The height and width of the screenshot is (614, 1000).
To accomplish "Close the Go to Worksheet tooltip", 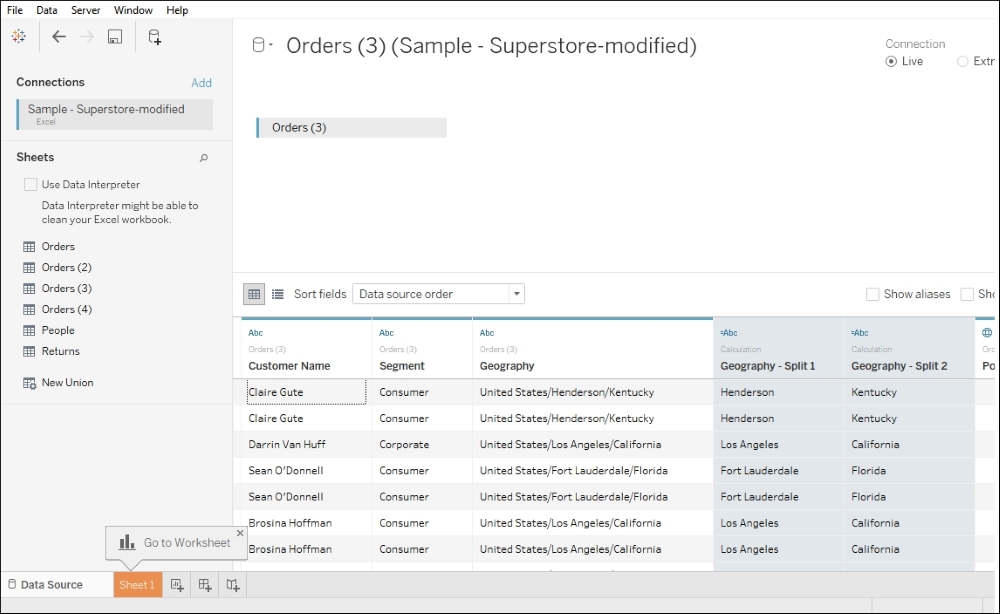I will (x=240, y=533).
